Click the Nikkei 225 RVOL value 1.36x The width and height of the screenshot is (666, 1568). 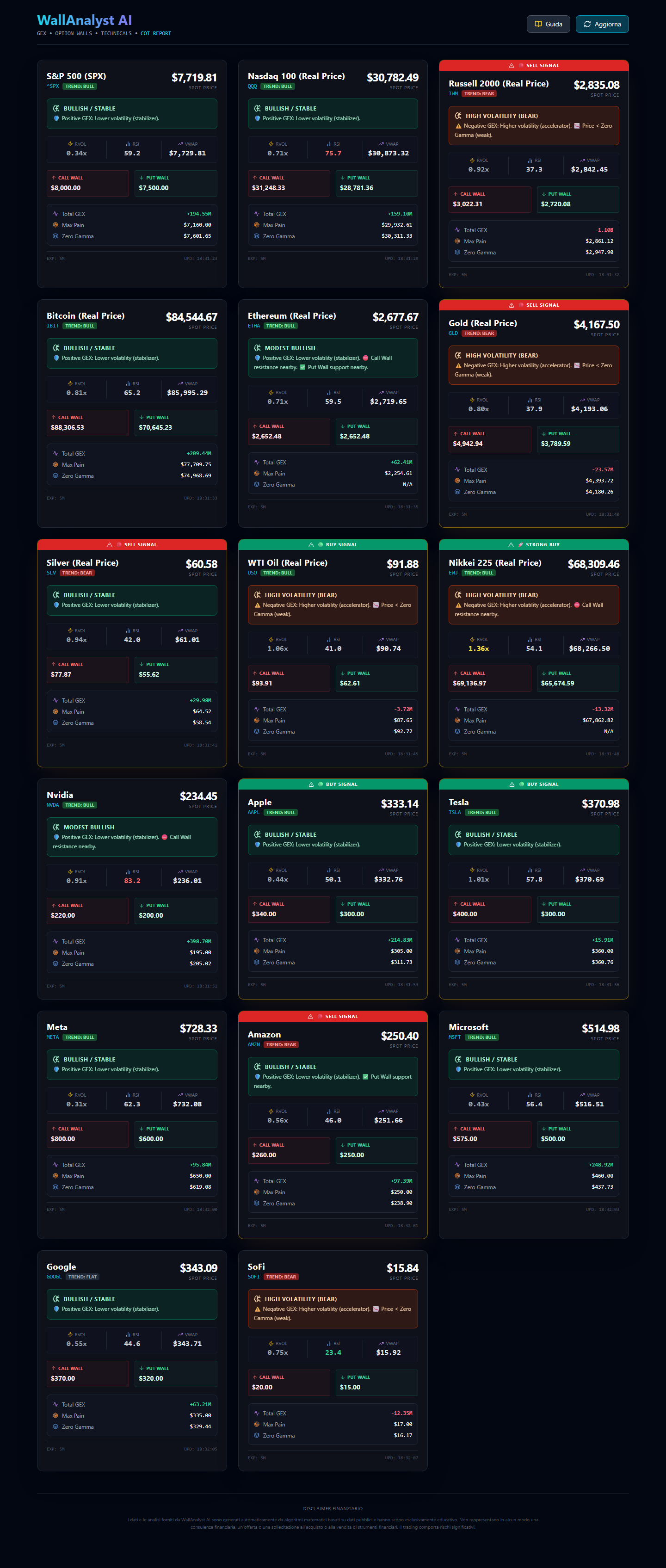[479, 649]
